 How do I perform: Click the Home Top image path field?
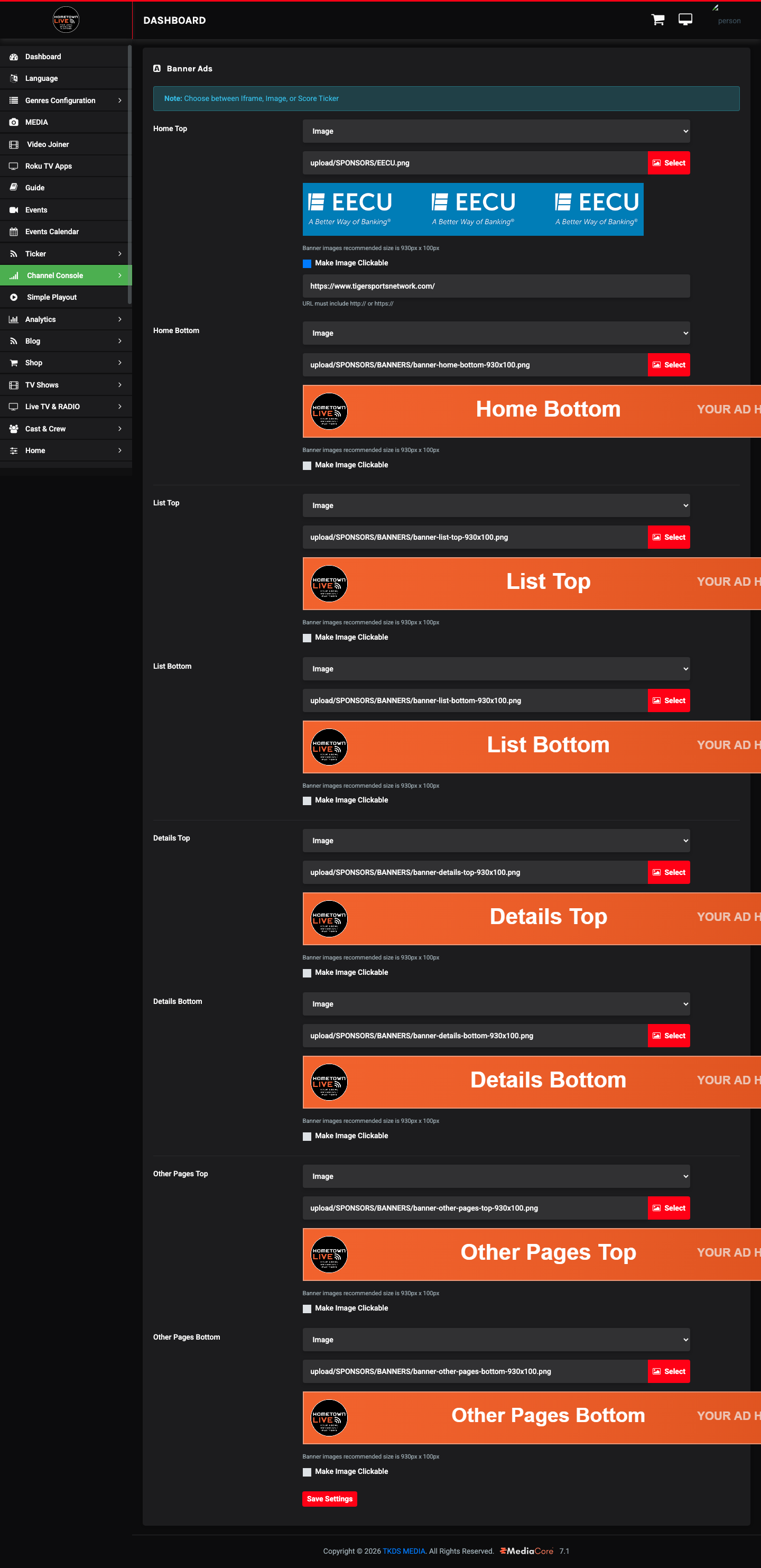tap(475, 162)
